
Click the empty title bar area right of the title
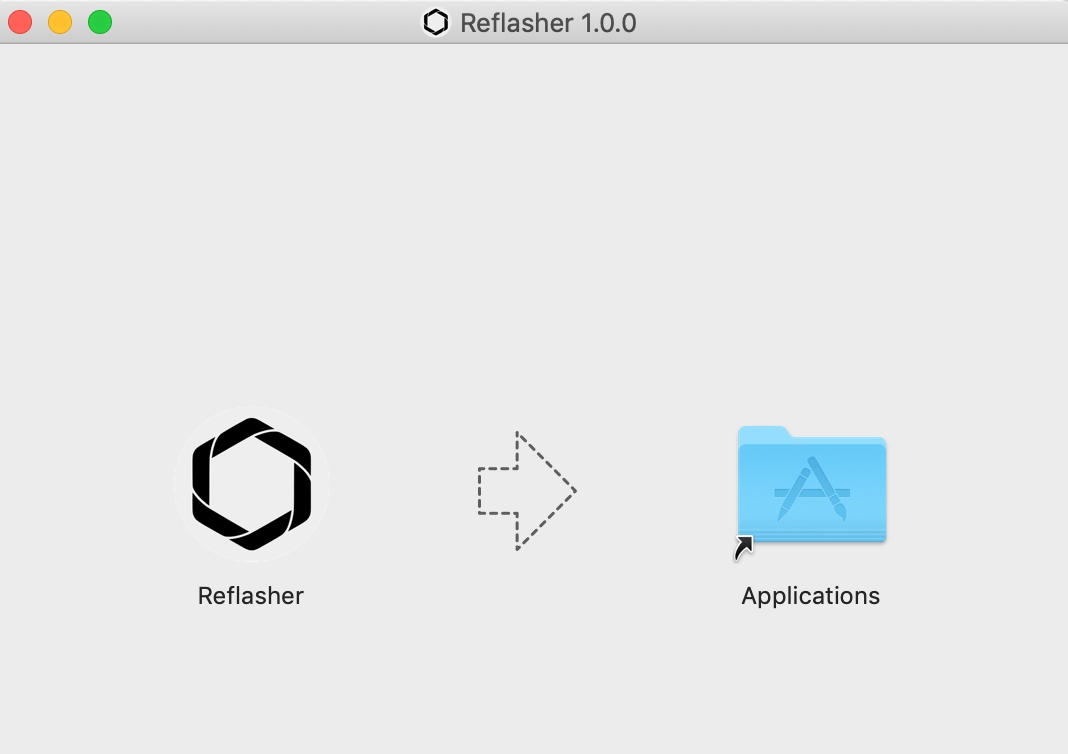click(x=851, y=22)
